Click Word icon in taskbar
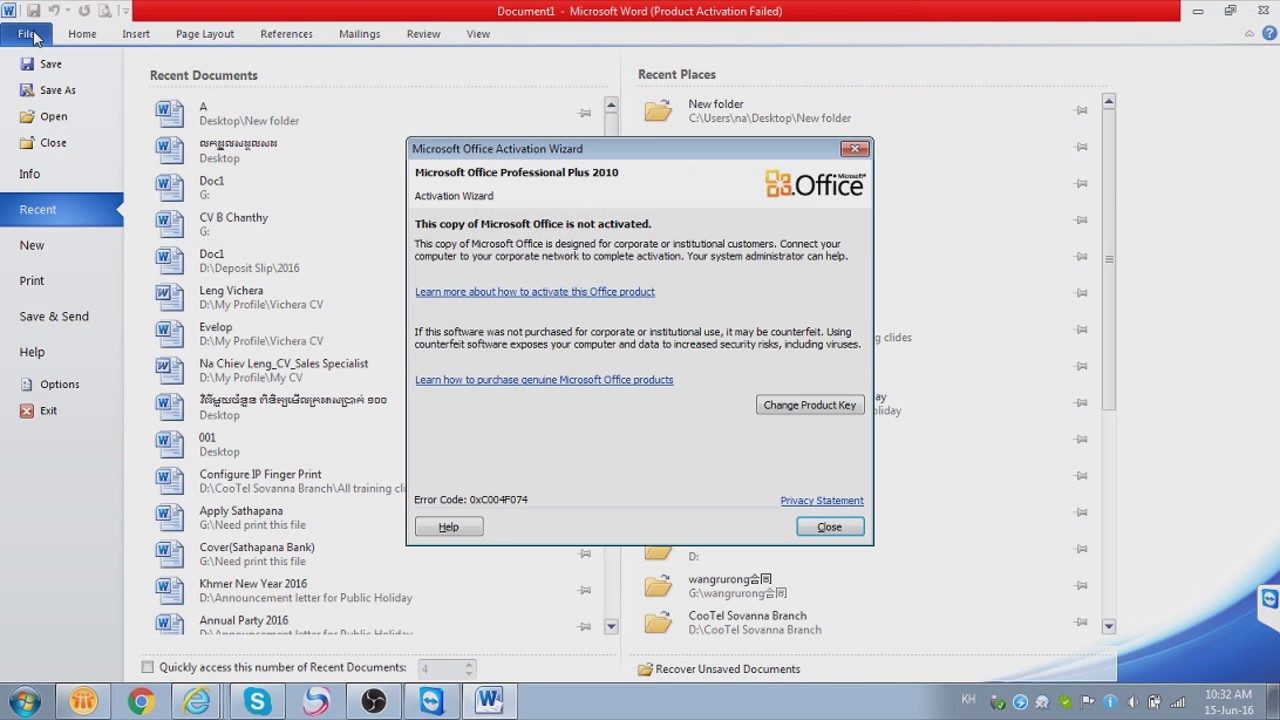 [x=489, y=702]
